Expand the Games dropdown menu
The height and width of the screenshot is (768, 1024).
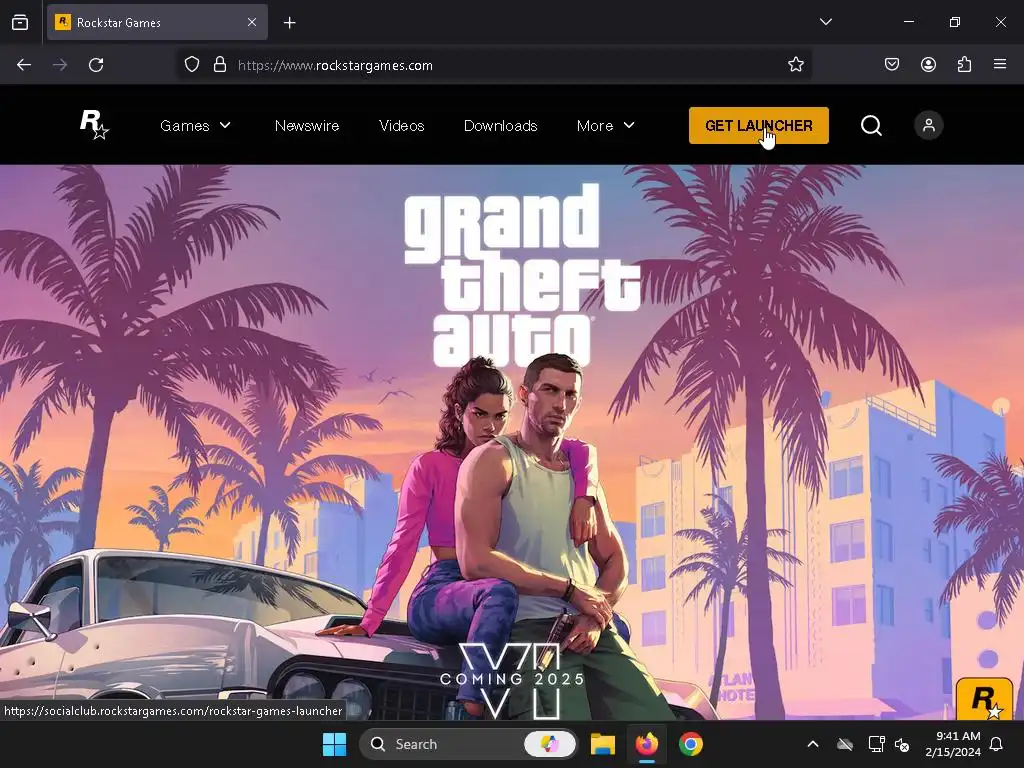[x=195, y=125]
